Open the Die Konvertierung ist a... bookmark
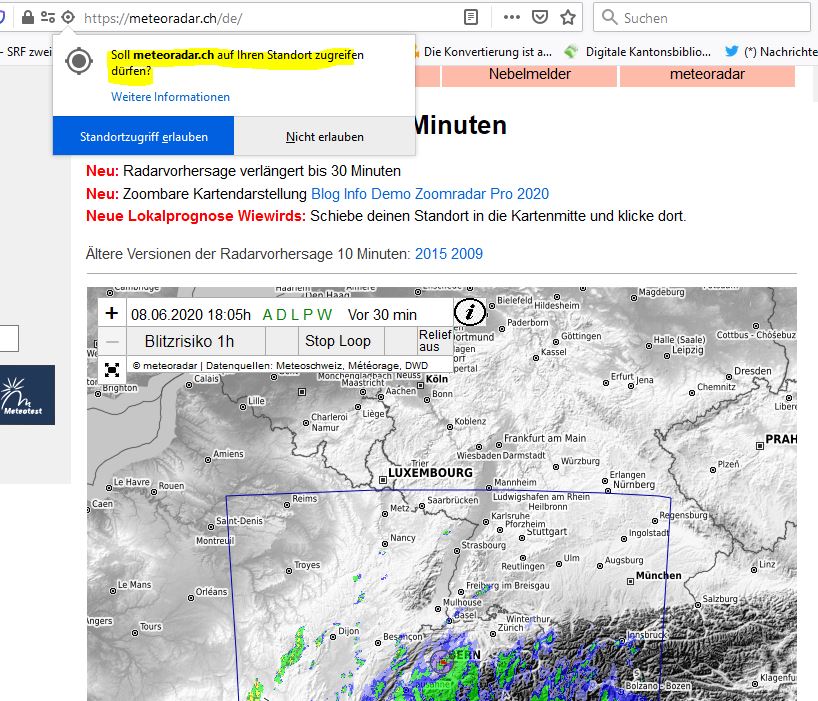 tap(482, 52)
